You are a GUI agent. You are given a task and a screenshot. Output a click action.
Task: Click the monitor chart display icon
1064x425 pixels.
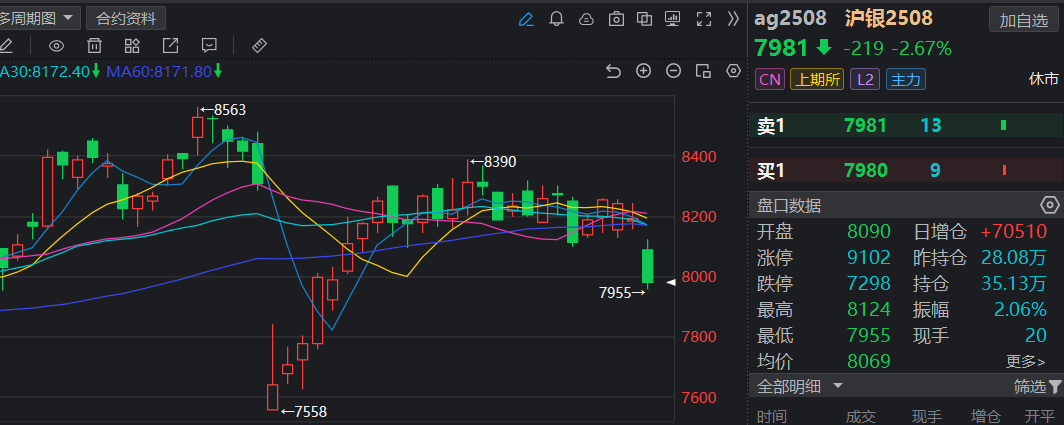point(672,19)
